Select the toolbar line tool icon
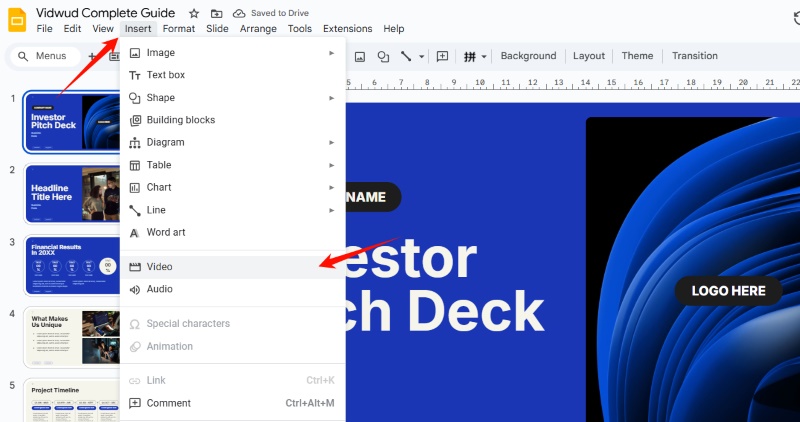The height and width of the screenshot is (422, 800). coord(406,56)
